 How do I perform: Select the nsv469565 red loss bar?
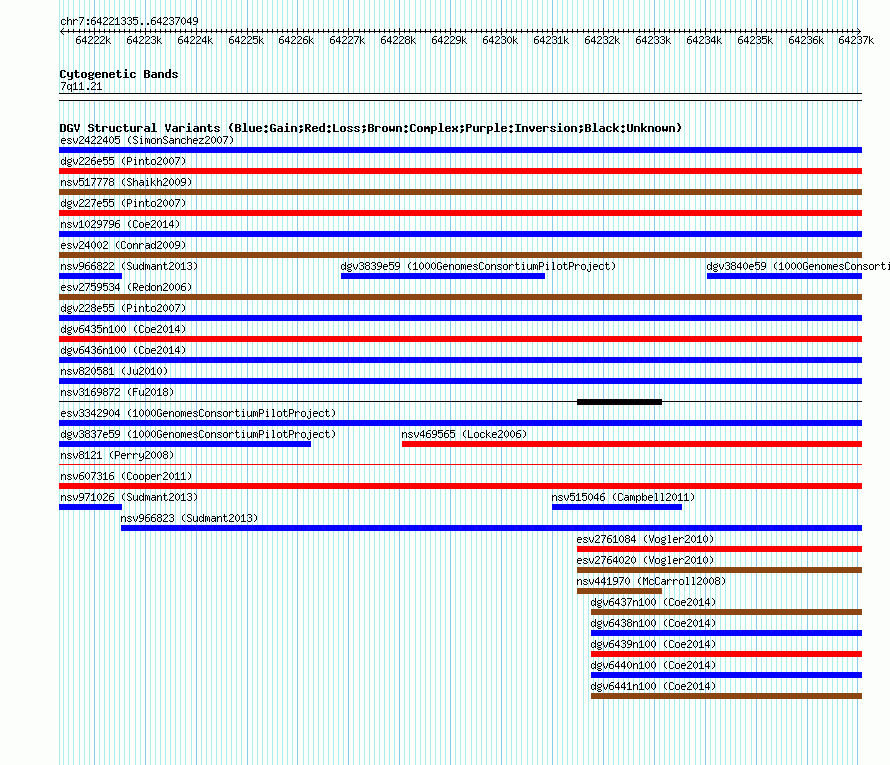[632, 444]
